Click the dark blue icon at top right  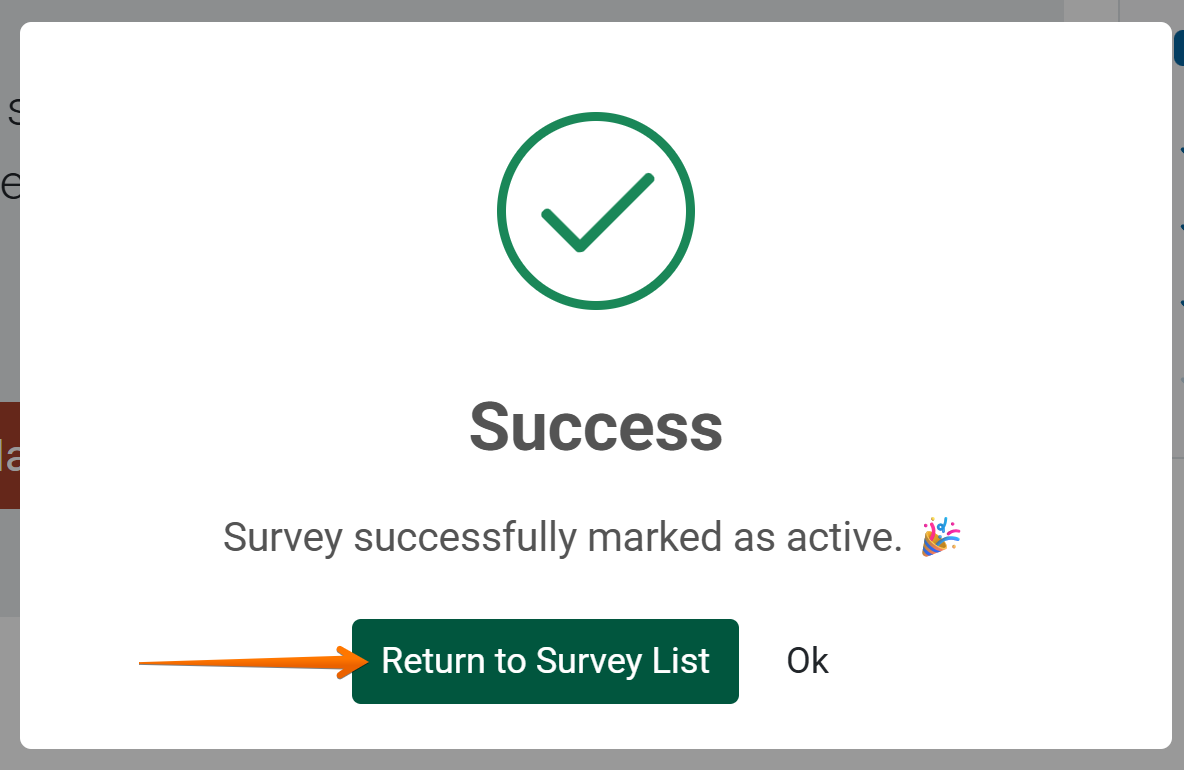pos(1180,45)
